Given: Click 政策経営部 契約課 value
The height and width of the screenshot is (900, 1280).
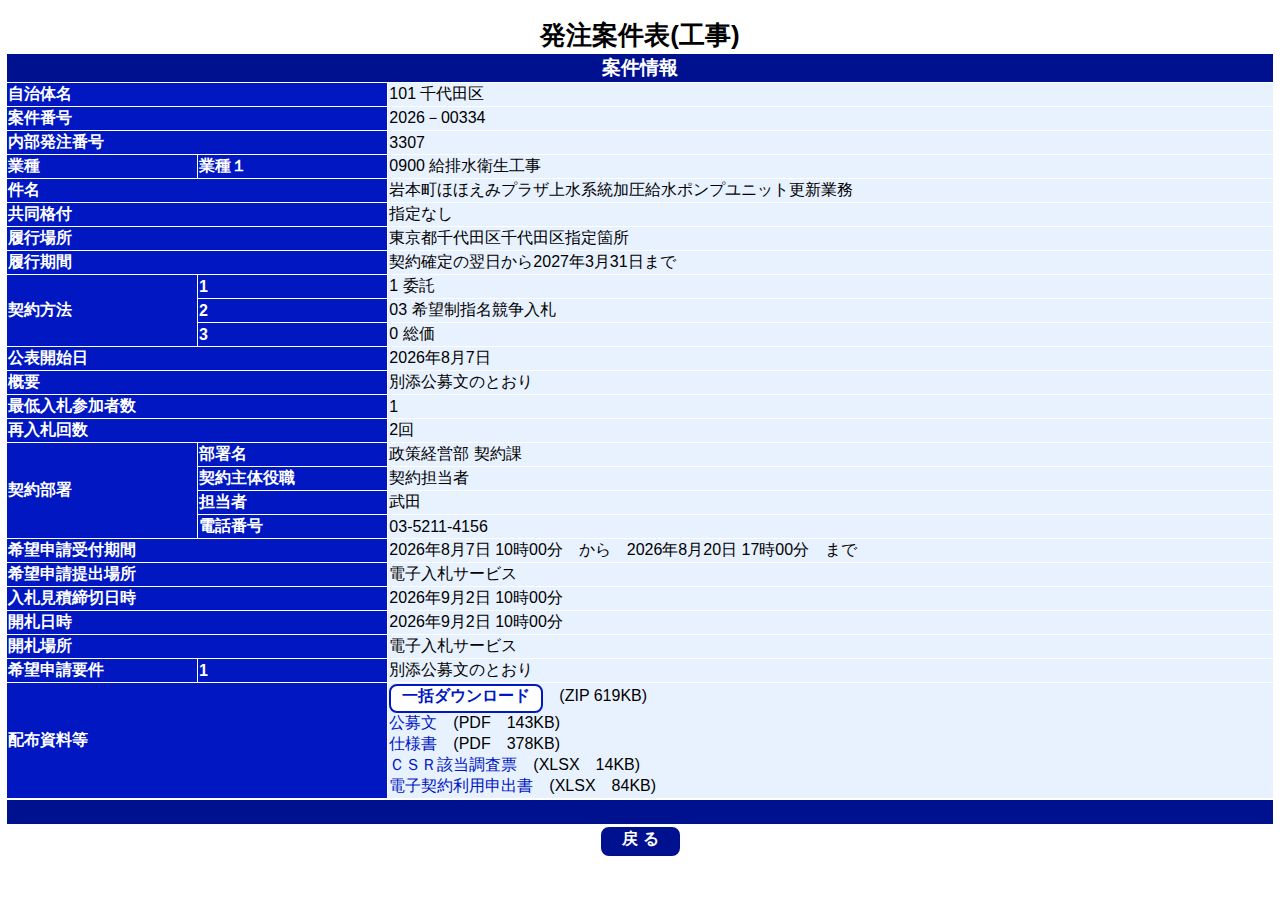Looking at the screenshot, I should [455, 454].
